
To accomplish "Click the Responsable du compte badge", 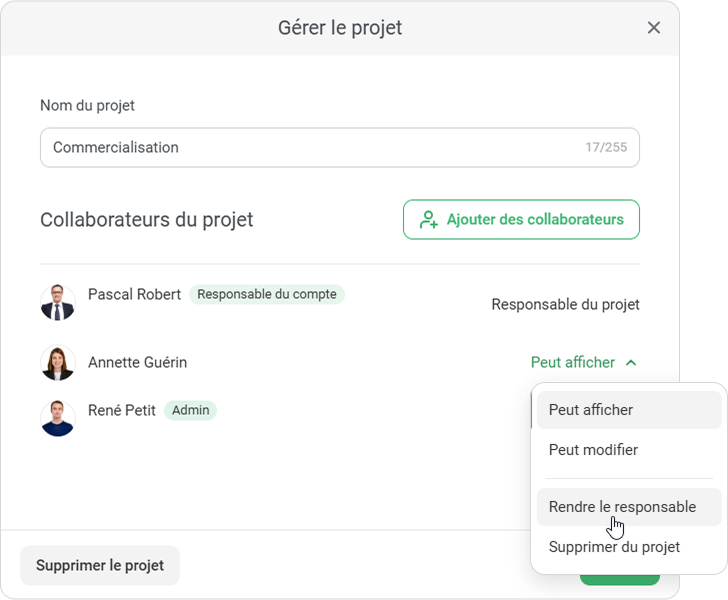I will [x=266, y=294].
